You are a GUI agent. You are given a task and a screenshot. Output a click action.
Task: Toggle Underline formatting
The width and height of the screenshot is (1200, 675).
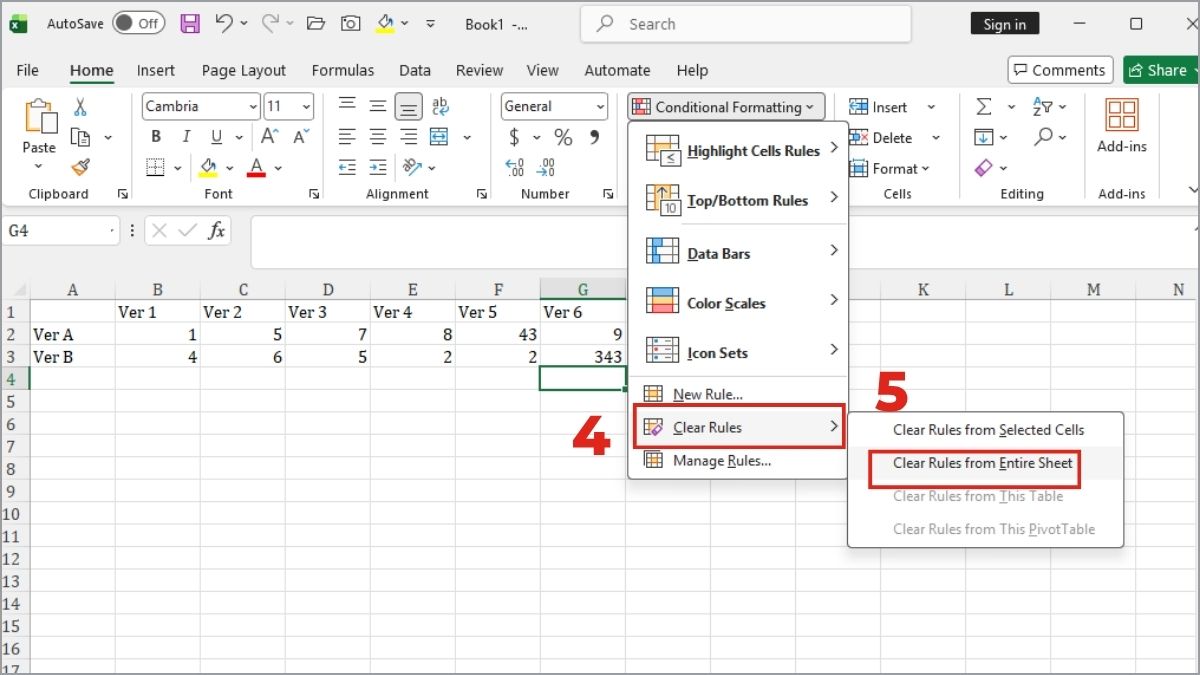tap(214, 137)
